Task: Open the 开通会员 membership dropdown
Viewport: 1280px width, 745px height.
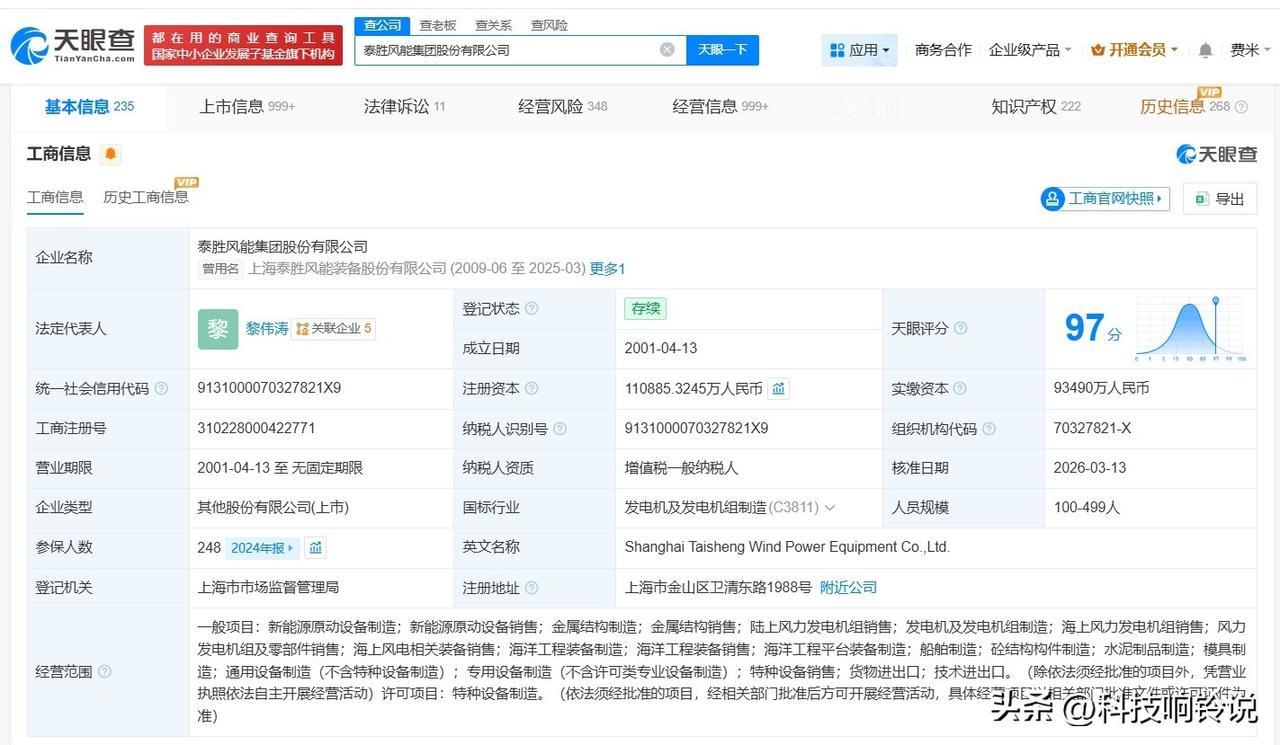Action: coord(1134,50)
